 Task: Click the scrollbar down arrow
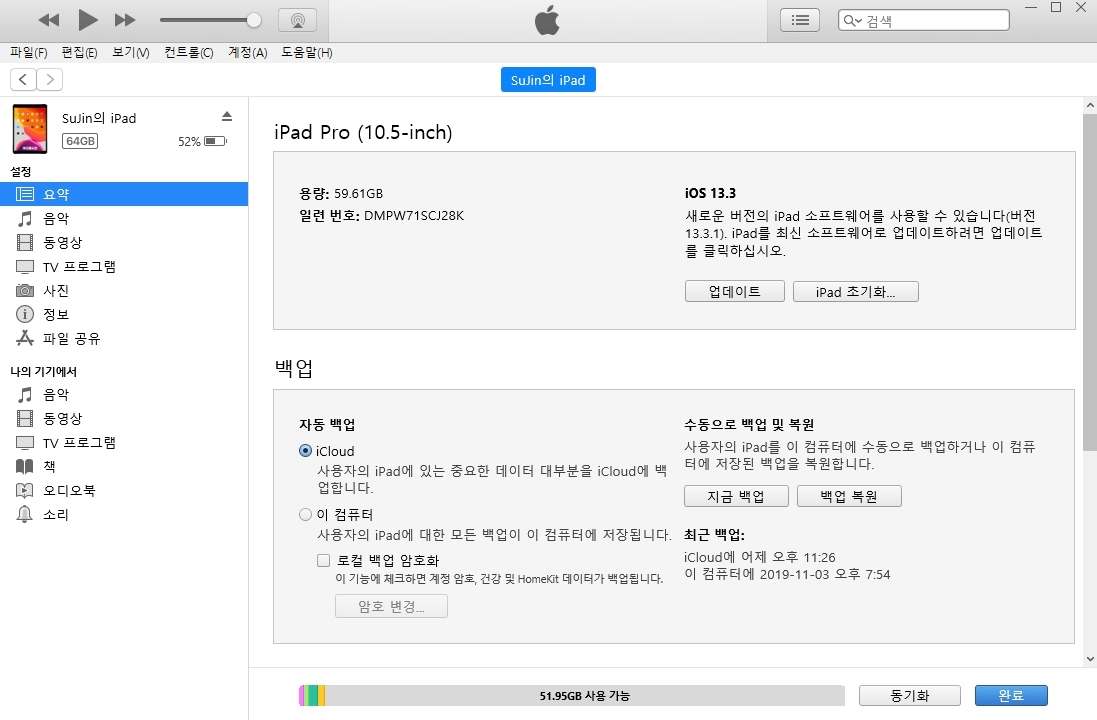pos(1090,659)
